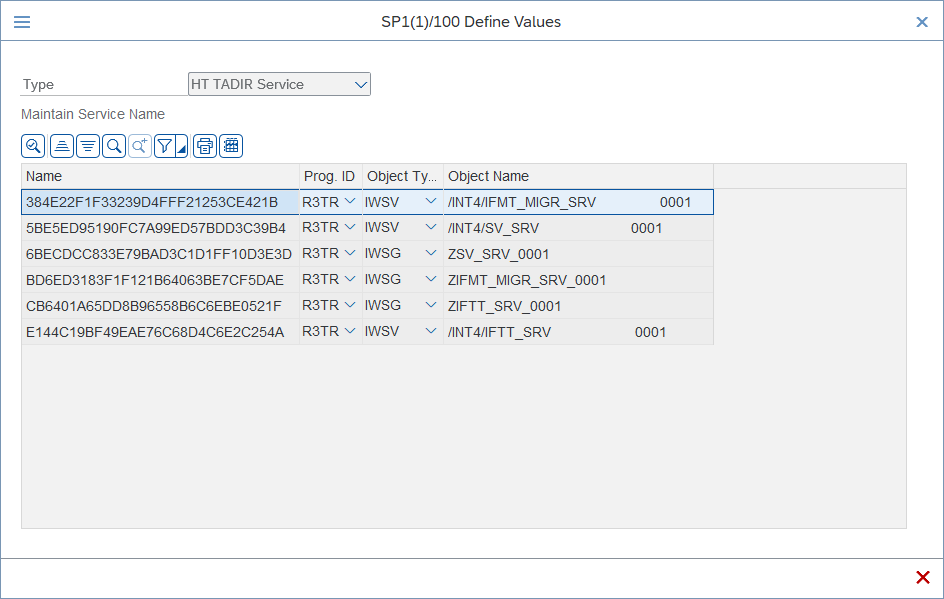This screenshot has height=599, width=944.
Task: Click the Details magnifier-with-check icon
Action: [33, 146]
